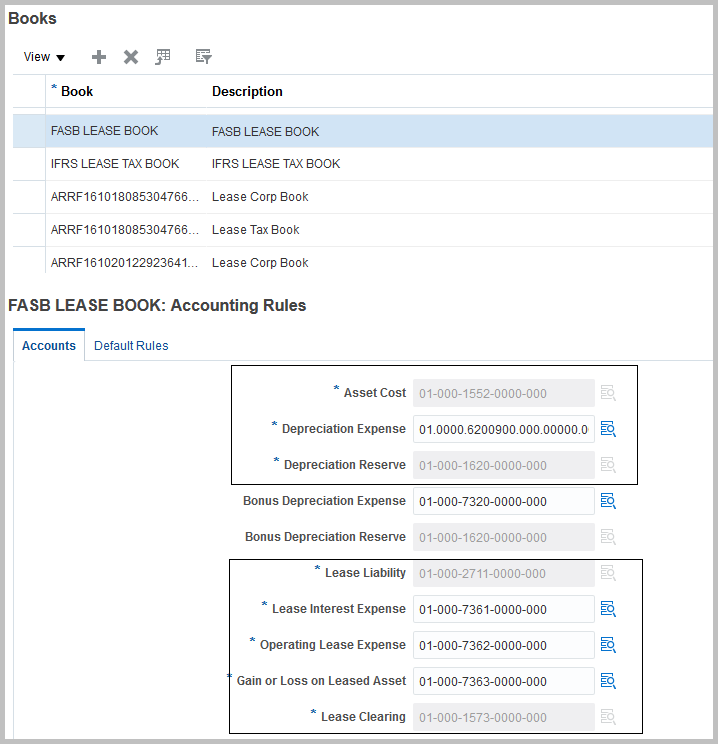Open search icon beside Depreciation Expense
Screen dimensions: 718x744
click(x=608, y=429)
